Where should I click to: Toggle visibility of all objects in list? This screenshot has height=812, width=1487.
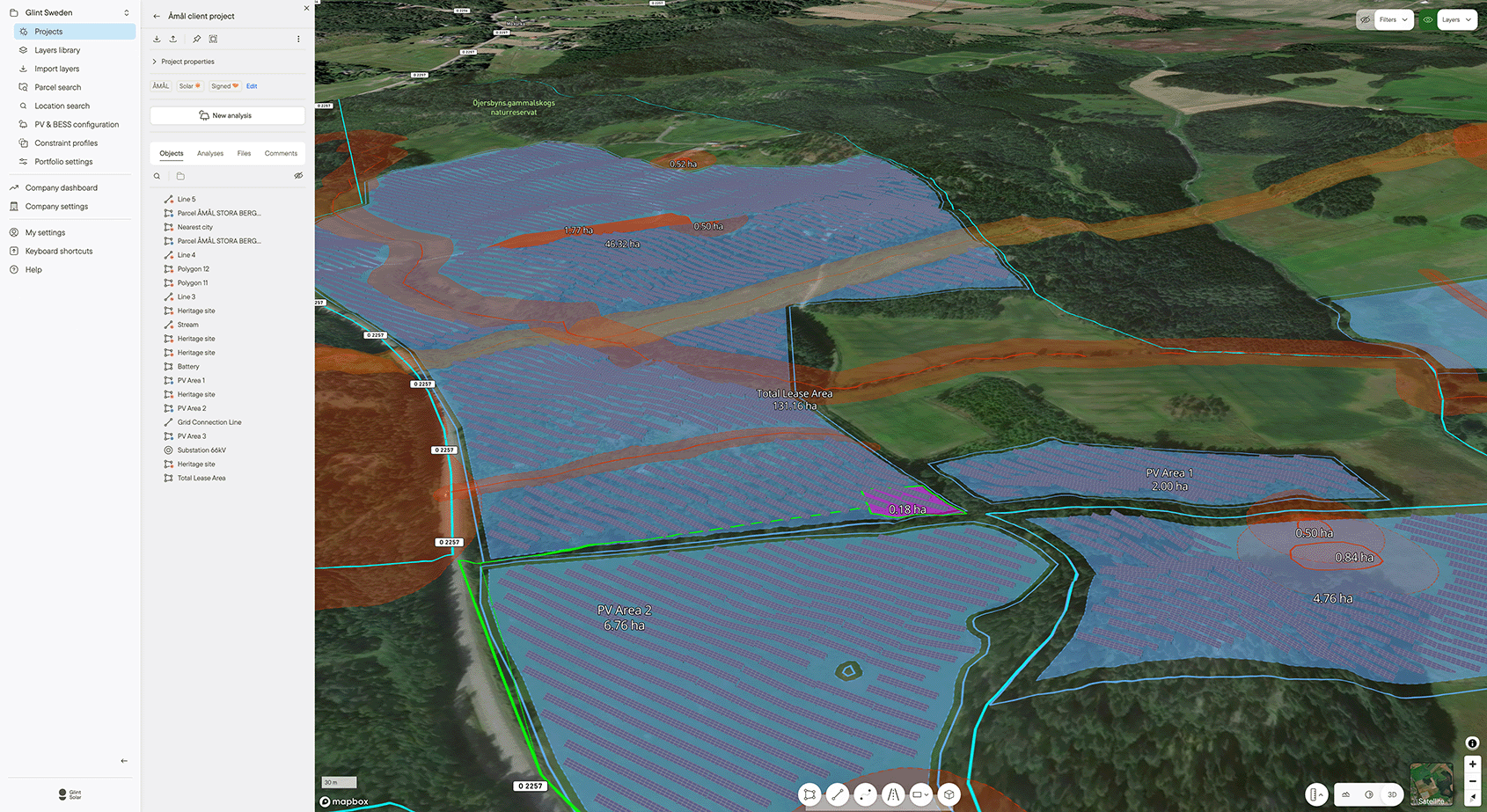click(x=298, y=176)
